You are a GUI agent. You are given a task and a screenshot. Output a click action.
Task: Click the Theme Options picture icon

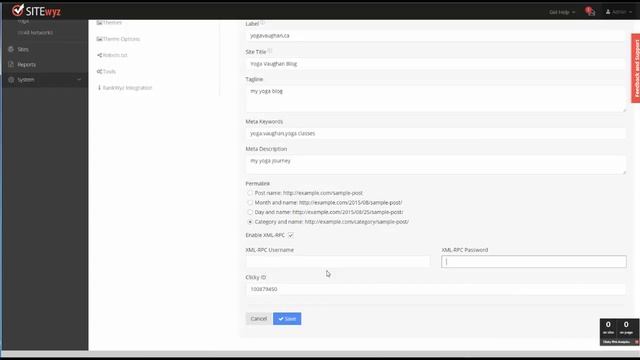[99, 39]
